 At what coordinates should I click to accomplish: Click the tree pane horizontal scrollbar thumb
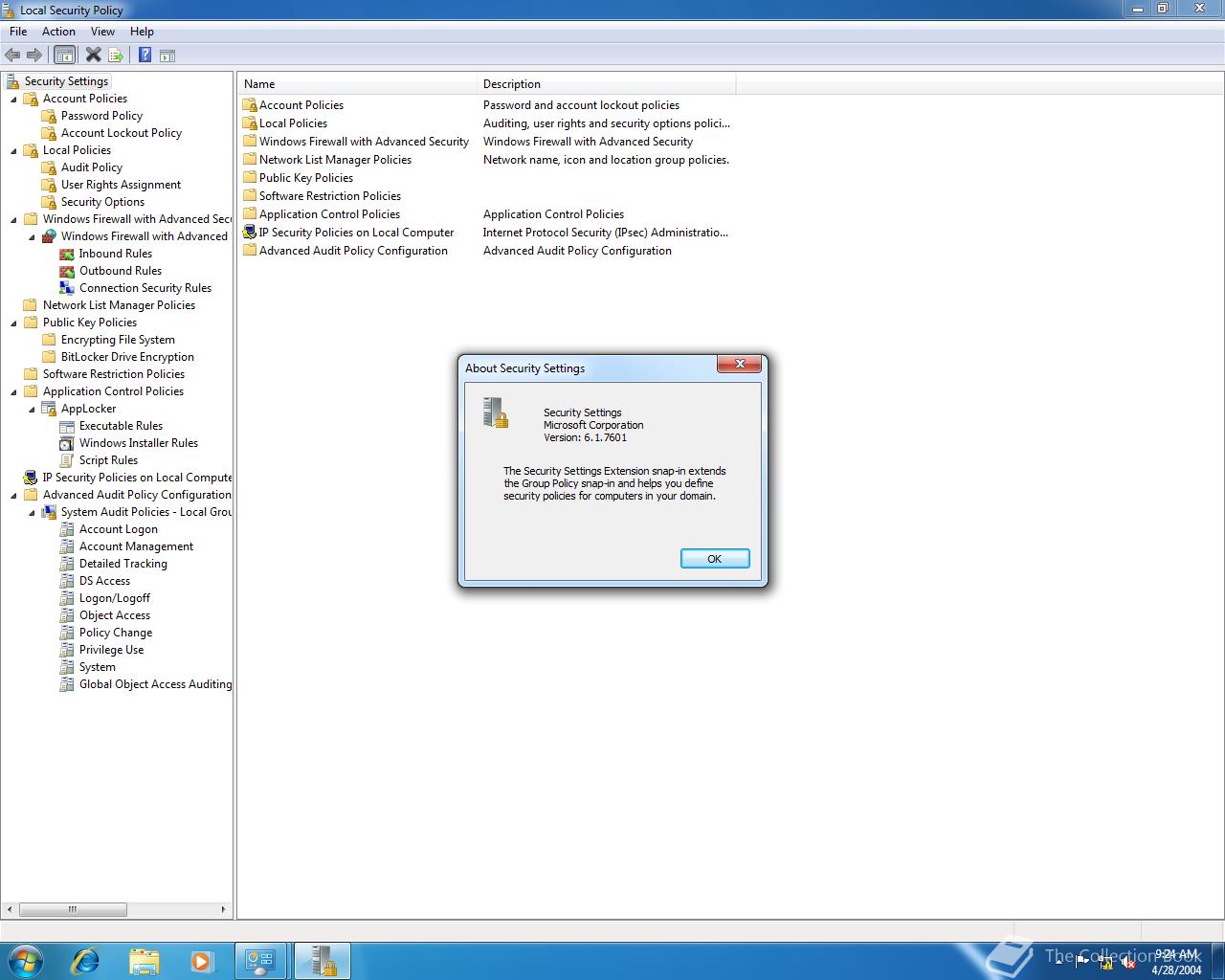point(72,909)
